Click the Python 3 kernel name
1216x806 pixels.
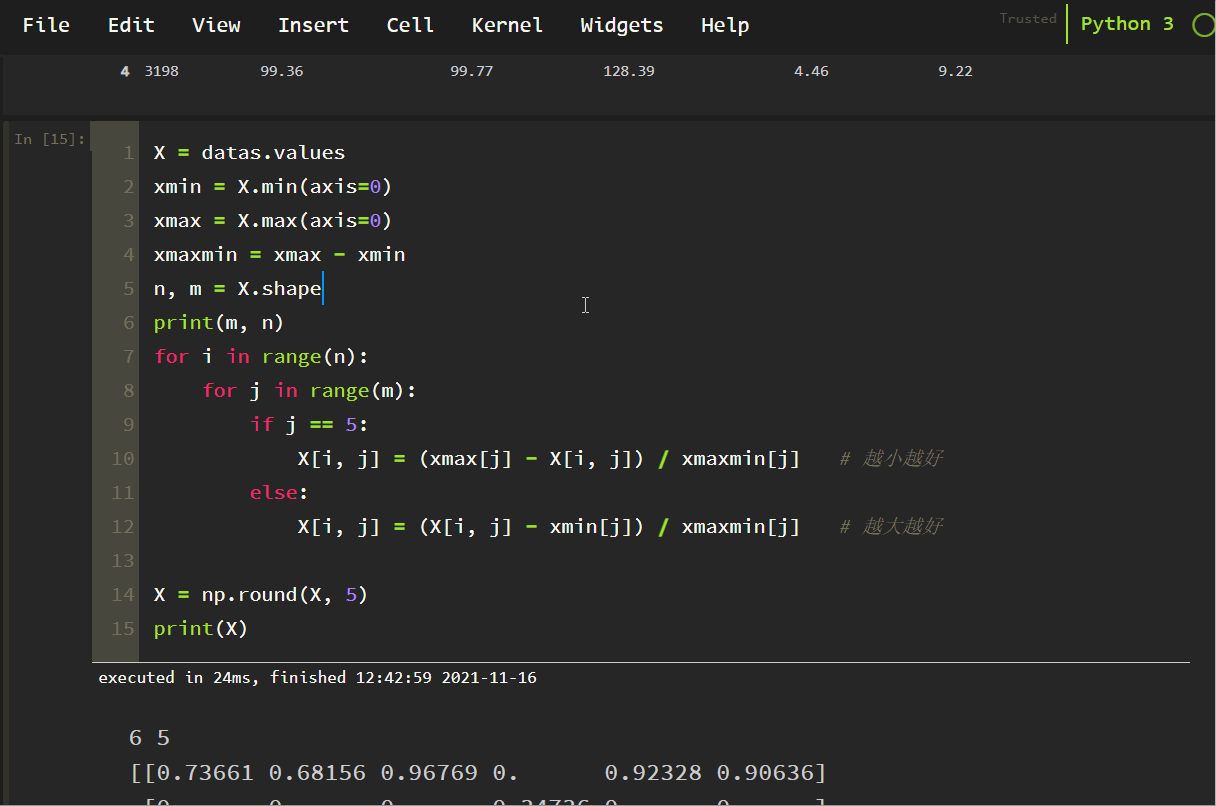1127,24
